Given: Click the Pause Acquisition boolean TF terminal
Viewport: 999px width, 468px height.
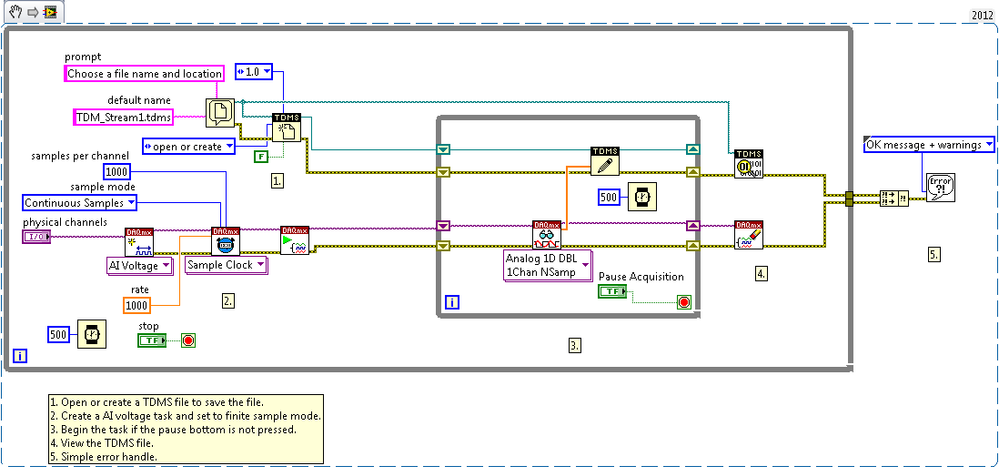Looking at the screenshot, I should (x=612, y=291).
